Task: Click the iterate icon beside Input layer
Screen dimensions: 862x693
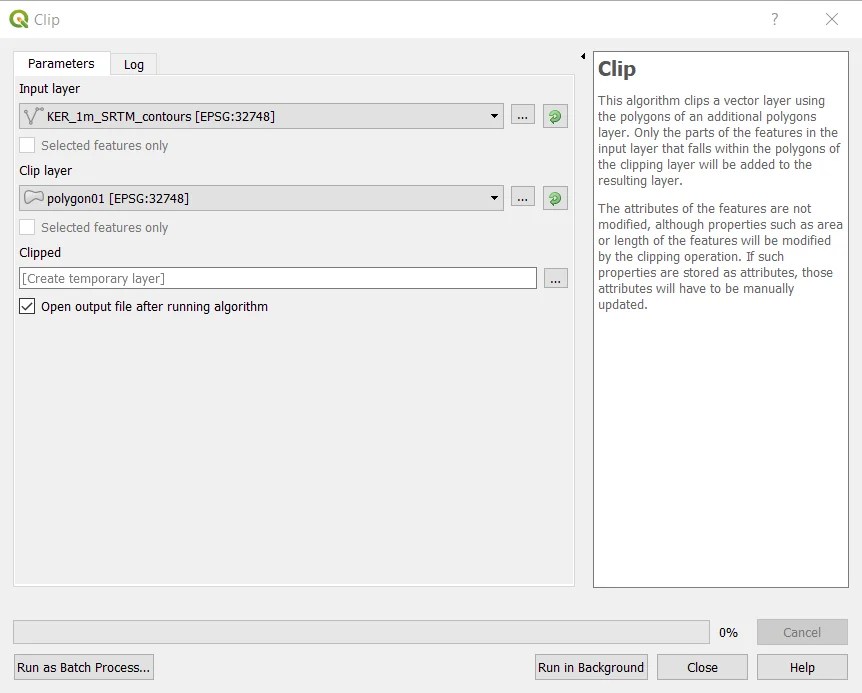Action: [x=555, y=116]
